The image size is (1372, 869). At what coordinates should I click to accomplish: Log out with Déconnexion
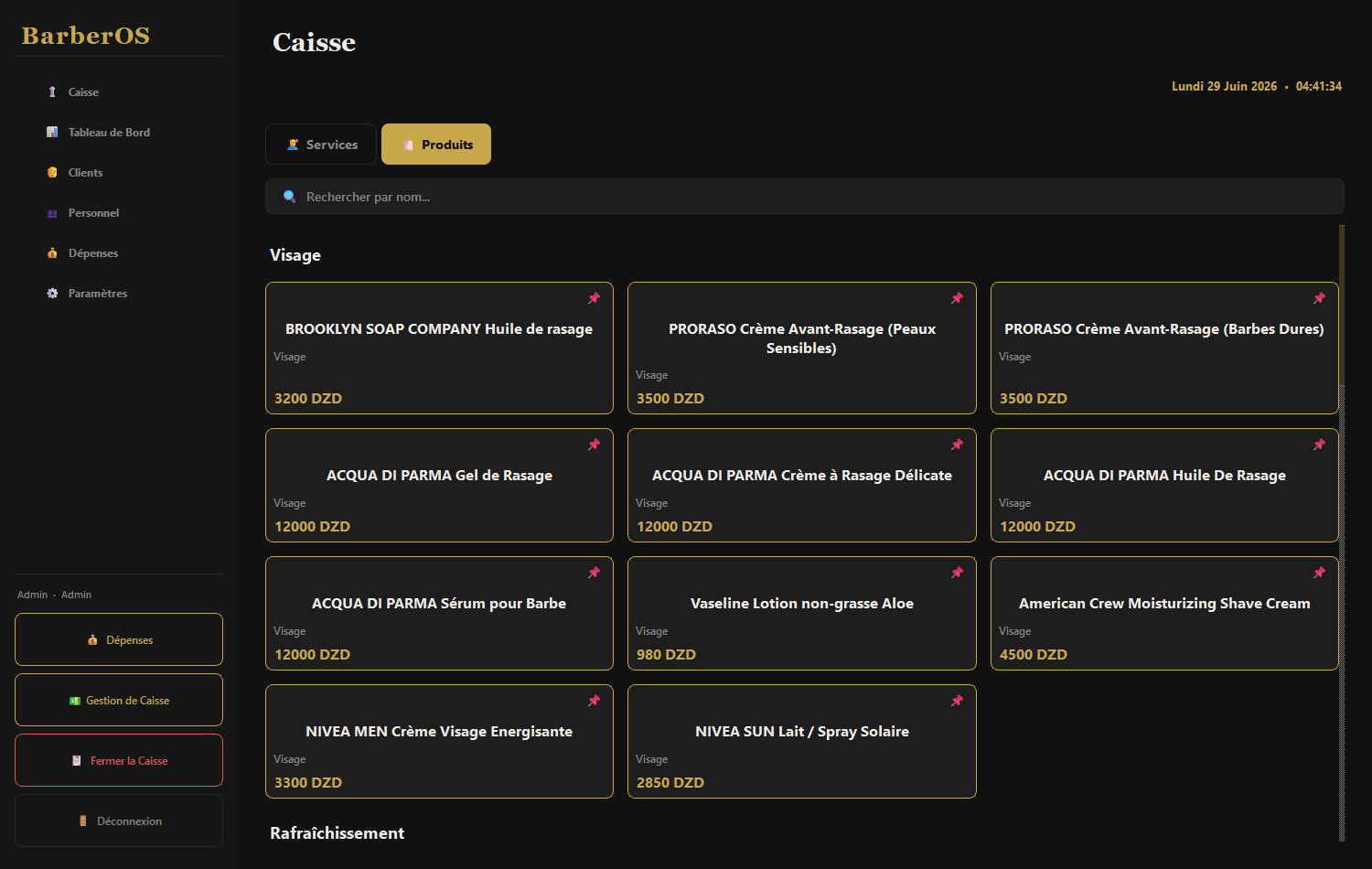119,821
